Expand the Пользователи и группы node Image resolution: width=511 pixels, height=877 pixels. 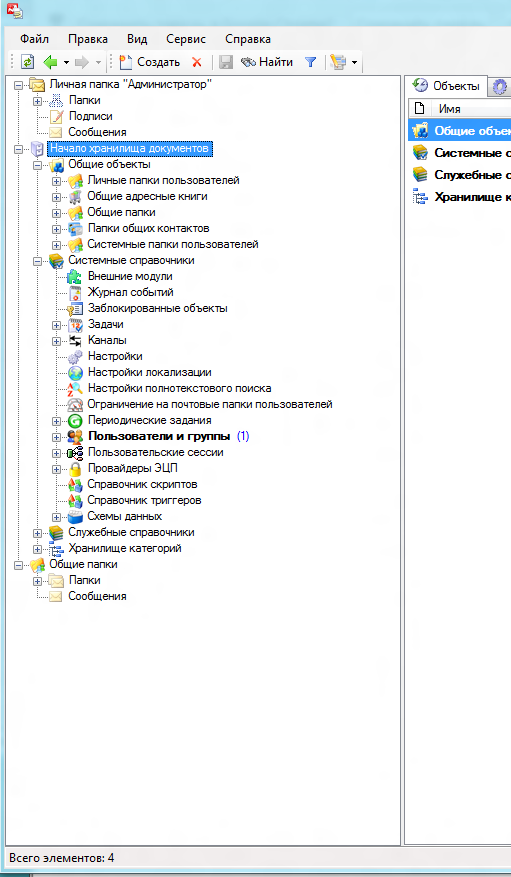coord(56,437)
